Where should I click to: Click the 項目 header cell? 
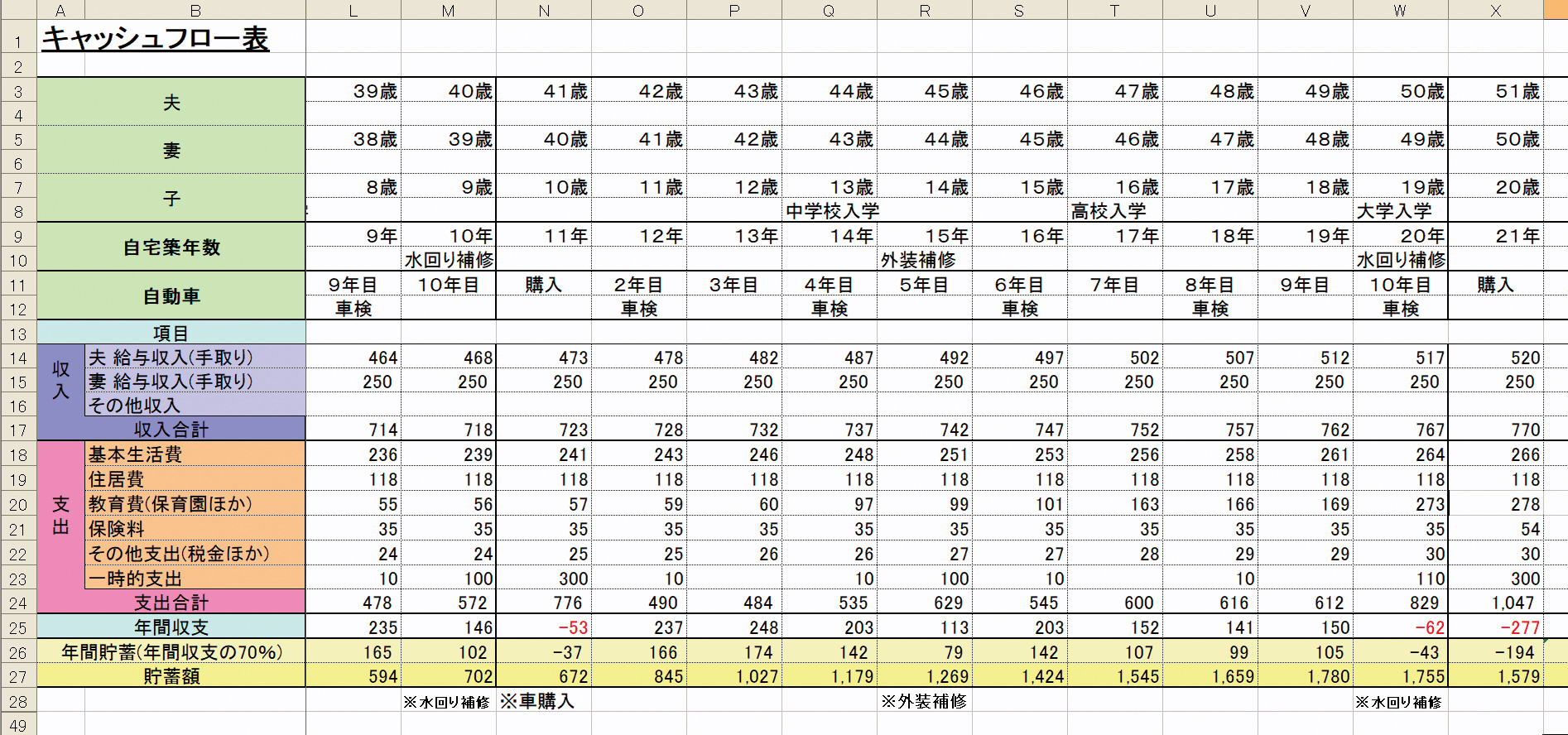(x=171, y=334)
